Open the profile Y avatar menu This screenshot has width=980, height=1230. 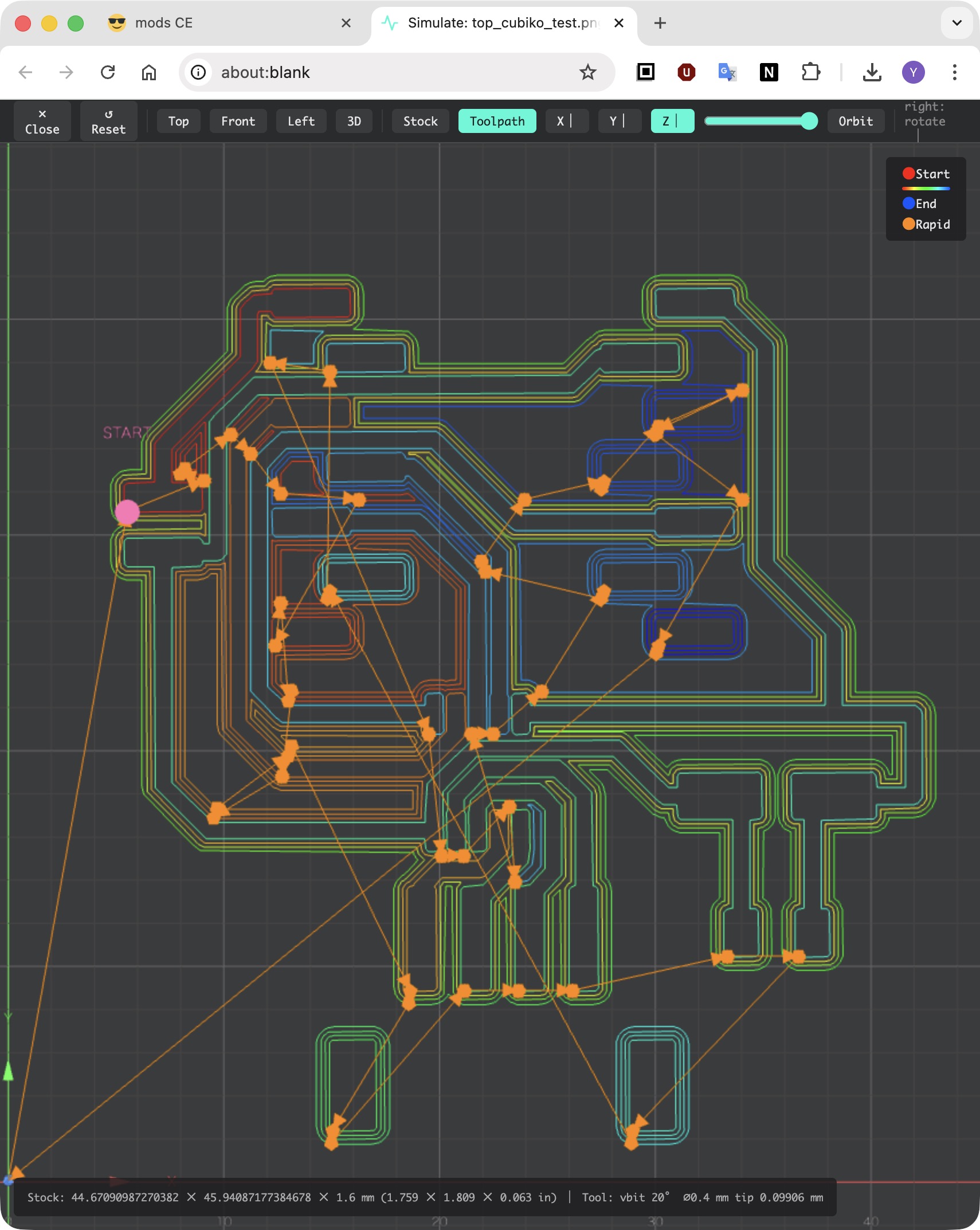pyautogui.click(x=913, y=72)
